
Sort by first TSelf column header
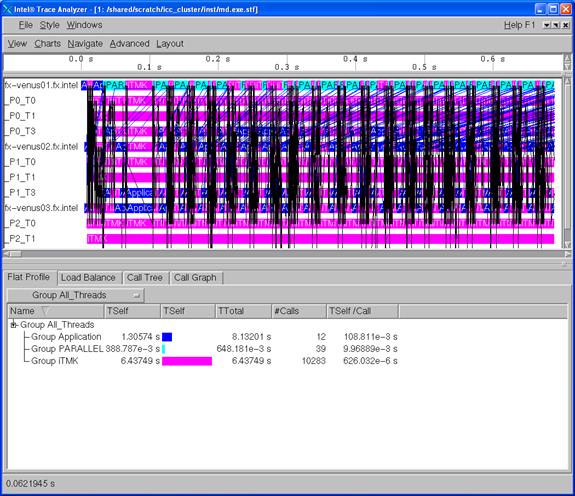(132, 311)
